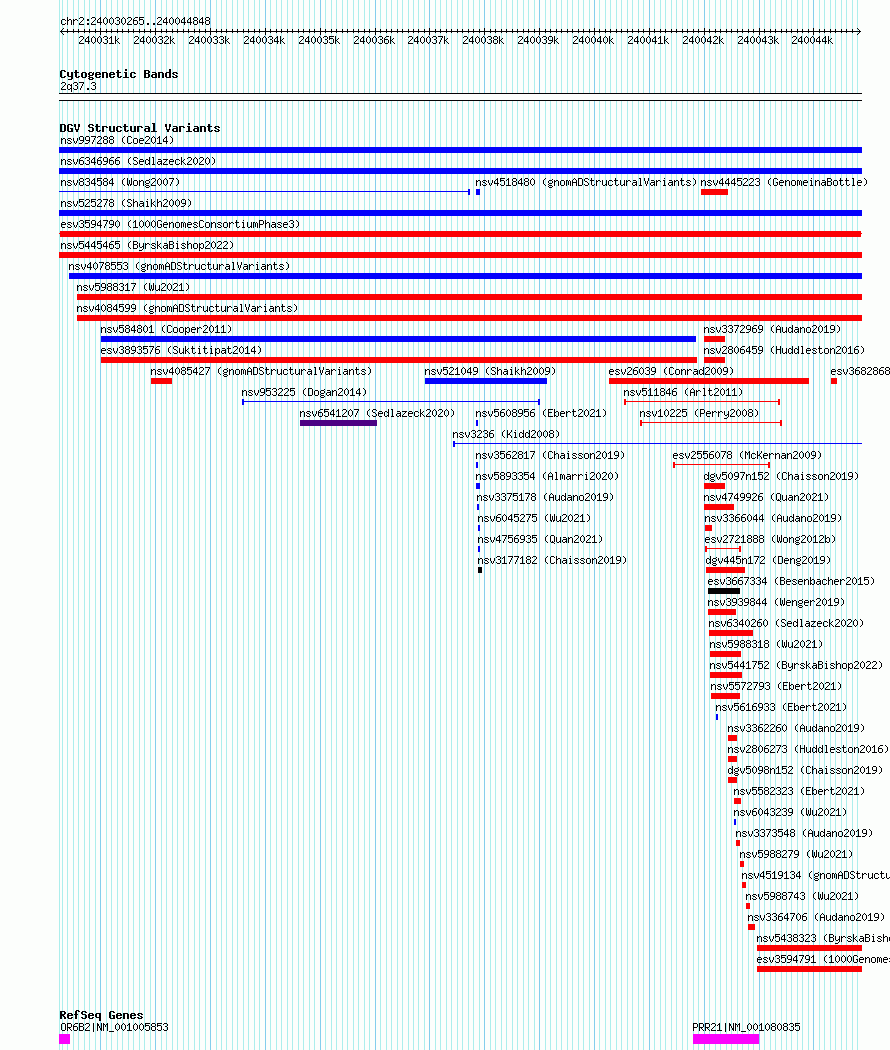The height and width of the screenshot is (1050, 890).
Task: Open variant nsv834584 (Wong2007) label
Action: pyautogui.click(x=120, y=182)
